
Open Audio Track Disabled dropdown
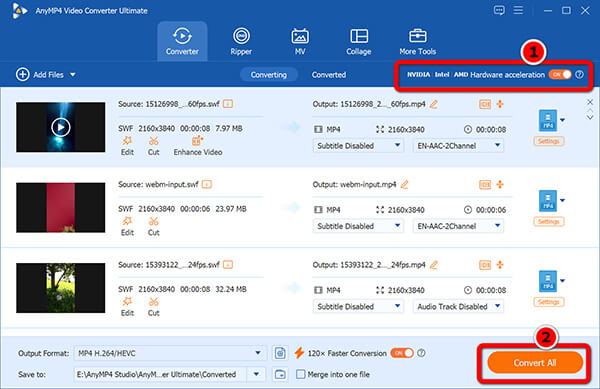458,306
